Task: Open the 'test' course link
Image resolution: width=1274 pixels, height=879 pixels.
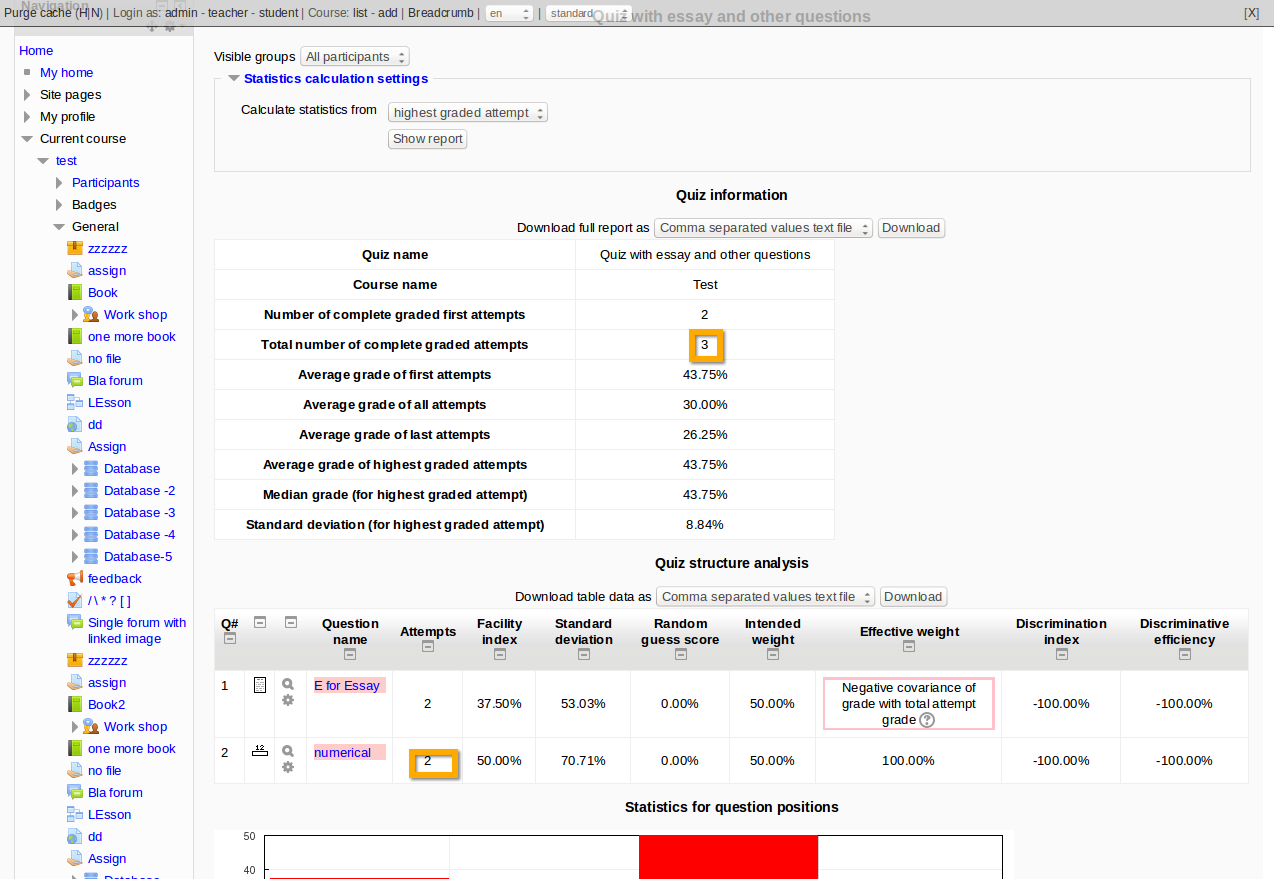Action: coord(66,161)
